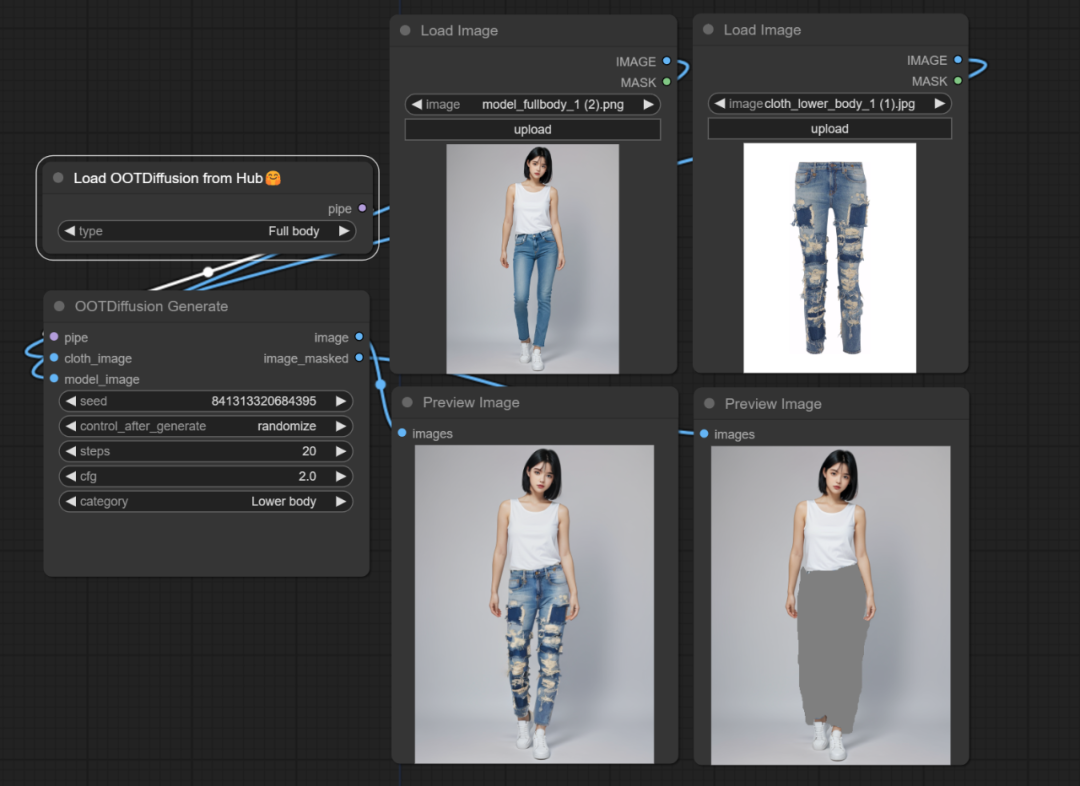This screenshot has width=1080, height=786.
Task: Click the blue link midpoint below image_masked output
Action: (x=380, y=384)
